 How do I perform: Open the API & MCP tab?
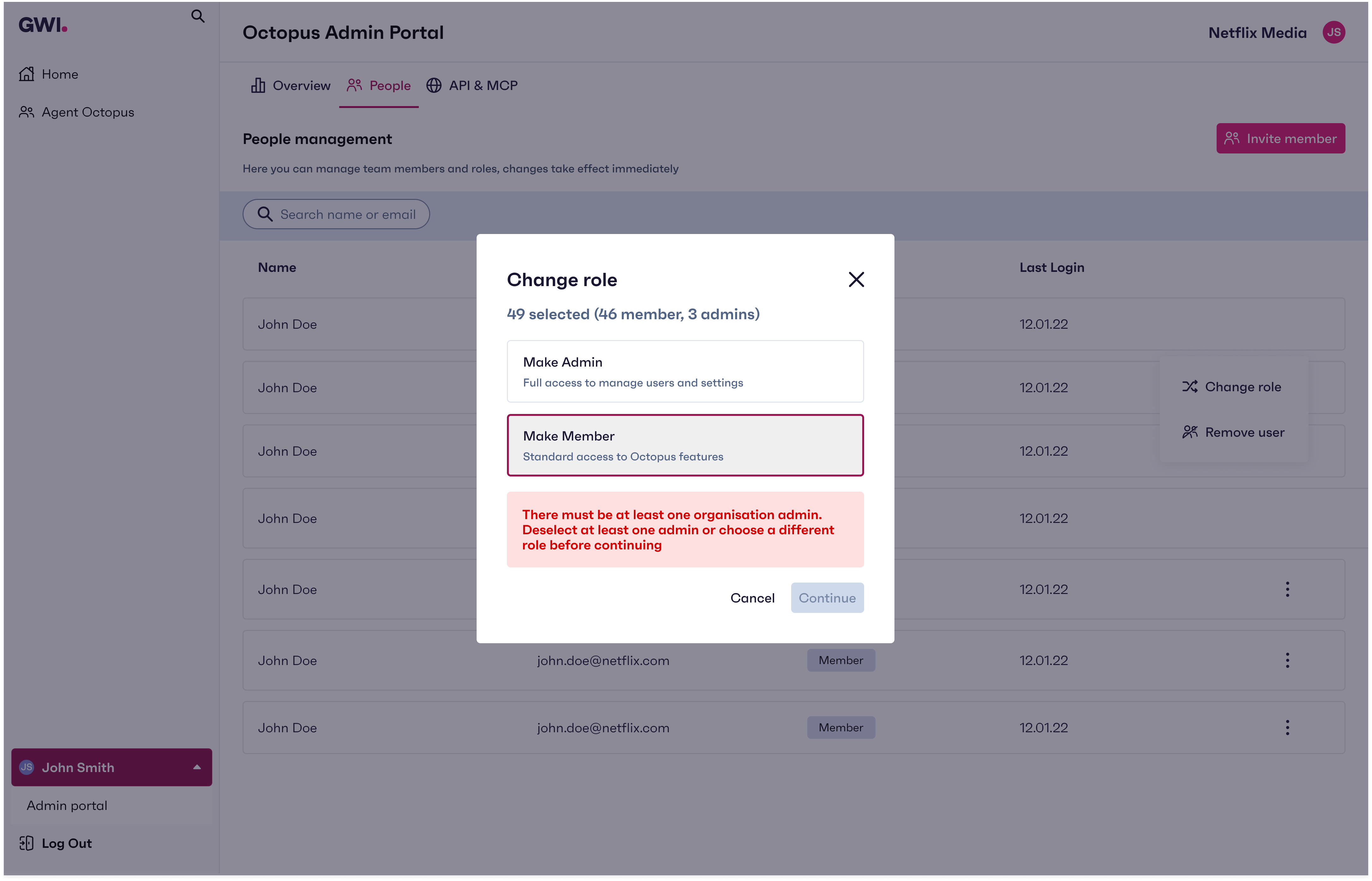(472, 86)
